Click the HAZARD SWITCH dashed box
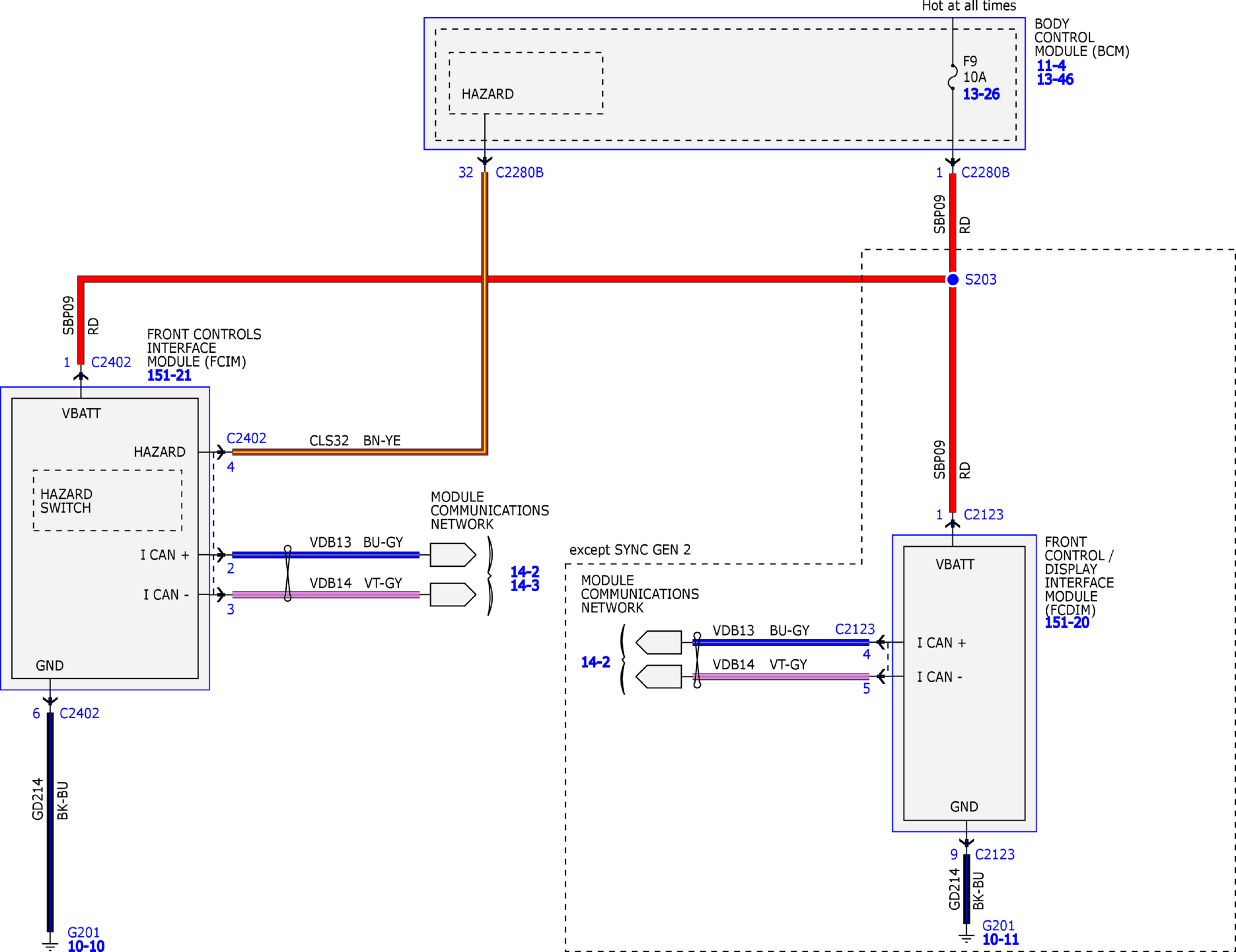The image size is (1236, 952). (x=107, y=500)
